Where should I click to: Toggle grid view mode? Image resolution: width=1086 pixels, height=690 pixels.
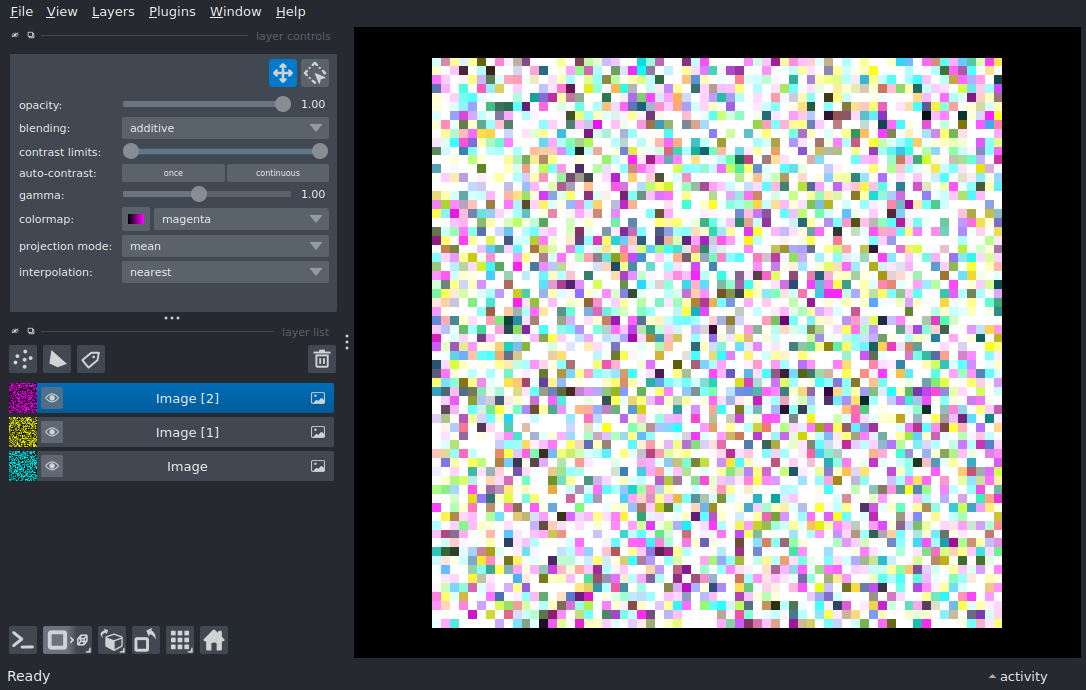(180, 640)
